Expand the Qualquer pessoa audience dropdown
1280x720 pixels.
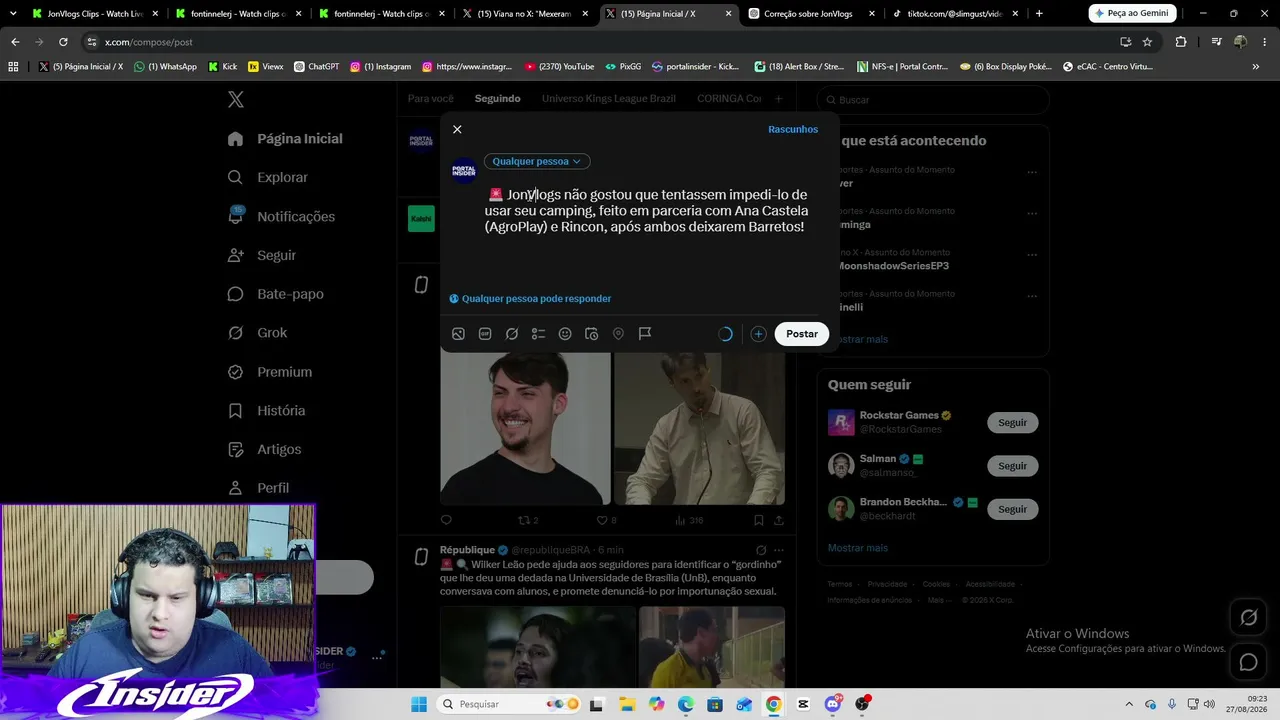pos(537,161)
